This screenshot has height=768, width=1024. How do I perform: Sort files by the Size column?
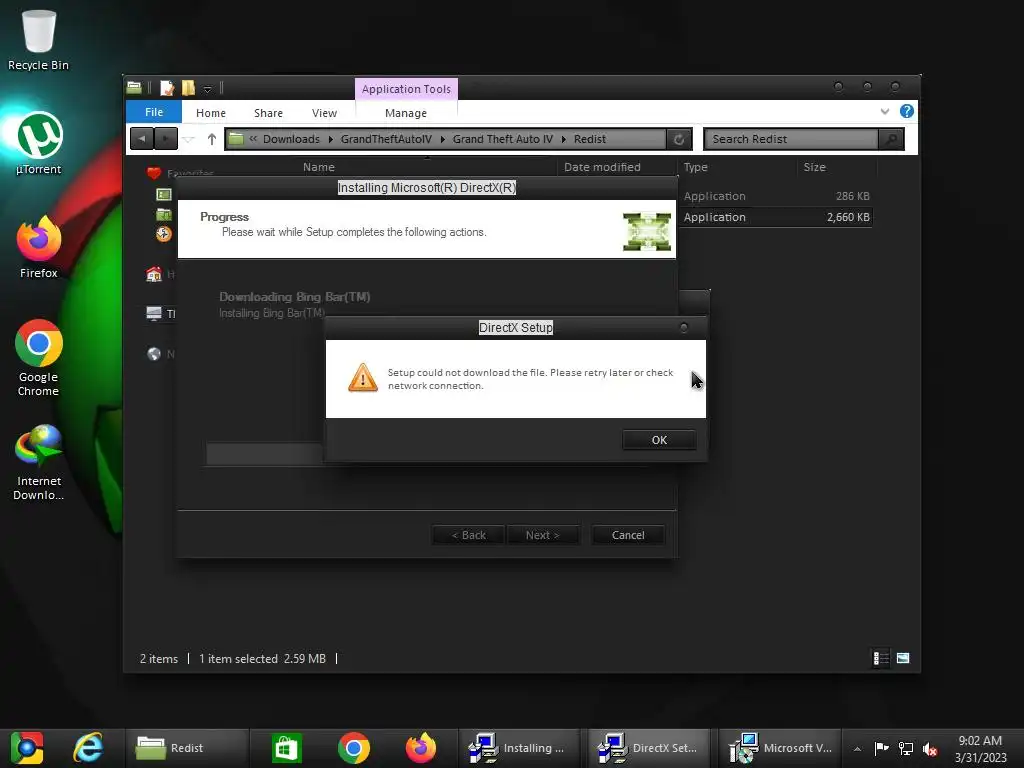click(814, 167)
